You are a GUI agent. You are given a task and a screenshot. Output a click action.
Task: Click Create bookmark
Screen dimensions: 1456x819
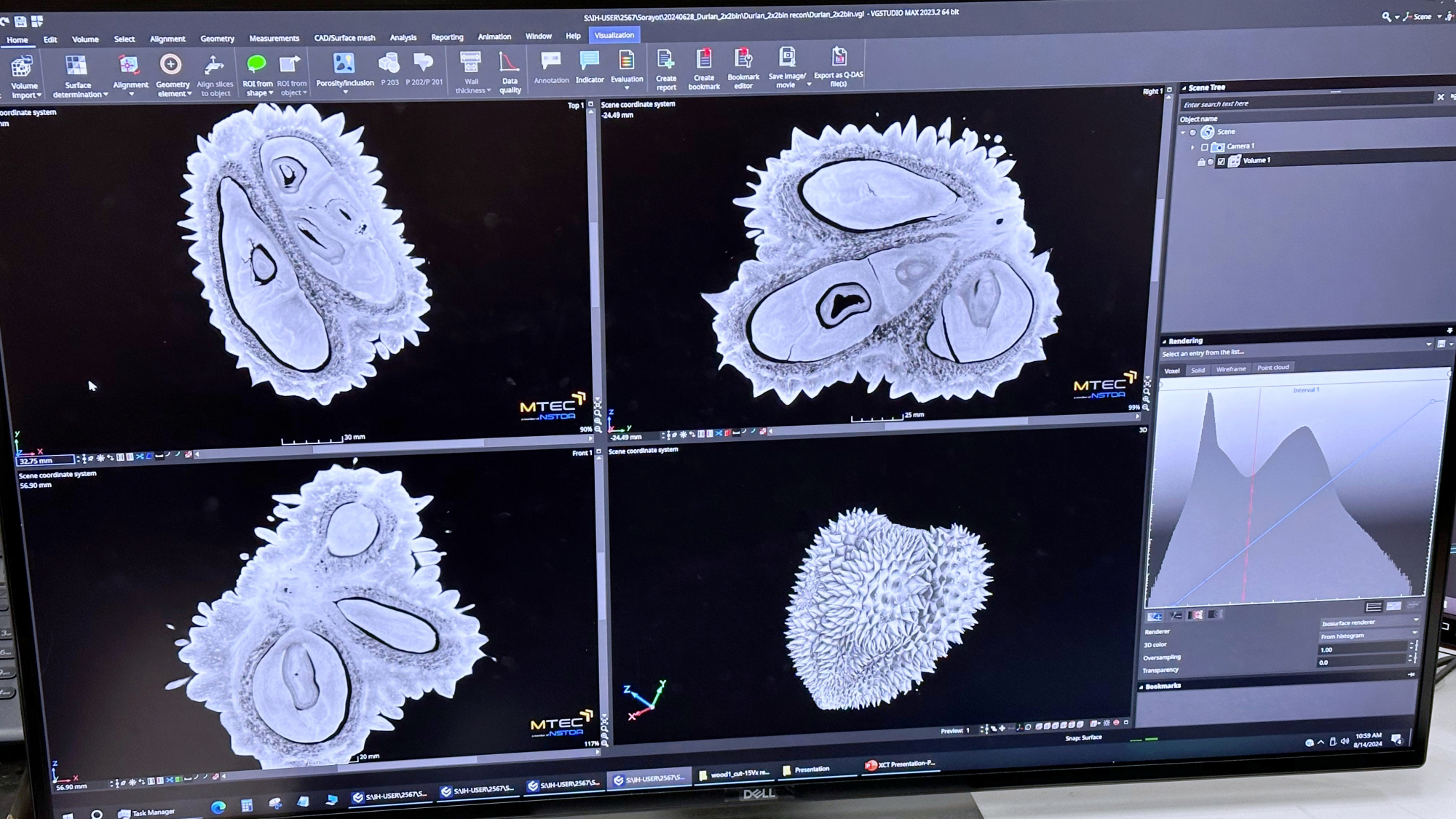click(704, 69)
